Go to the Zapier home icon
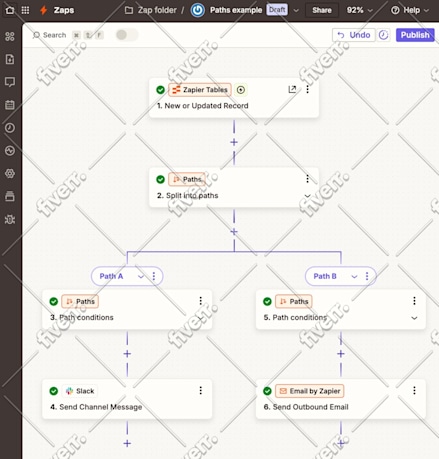 (10, 10)
